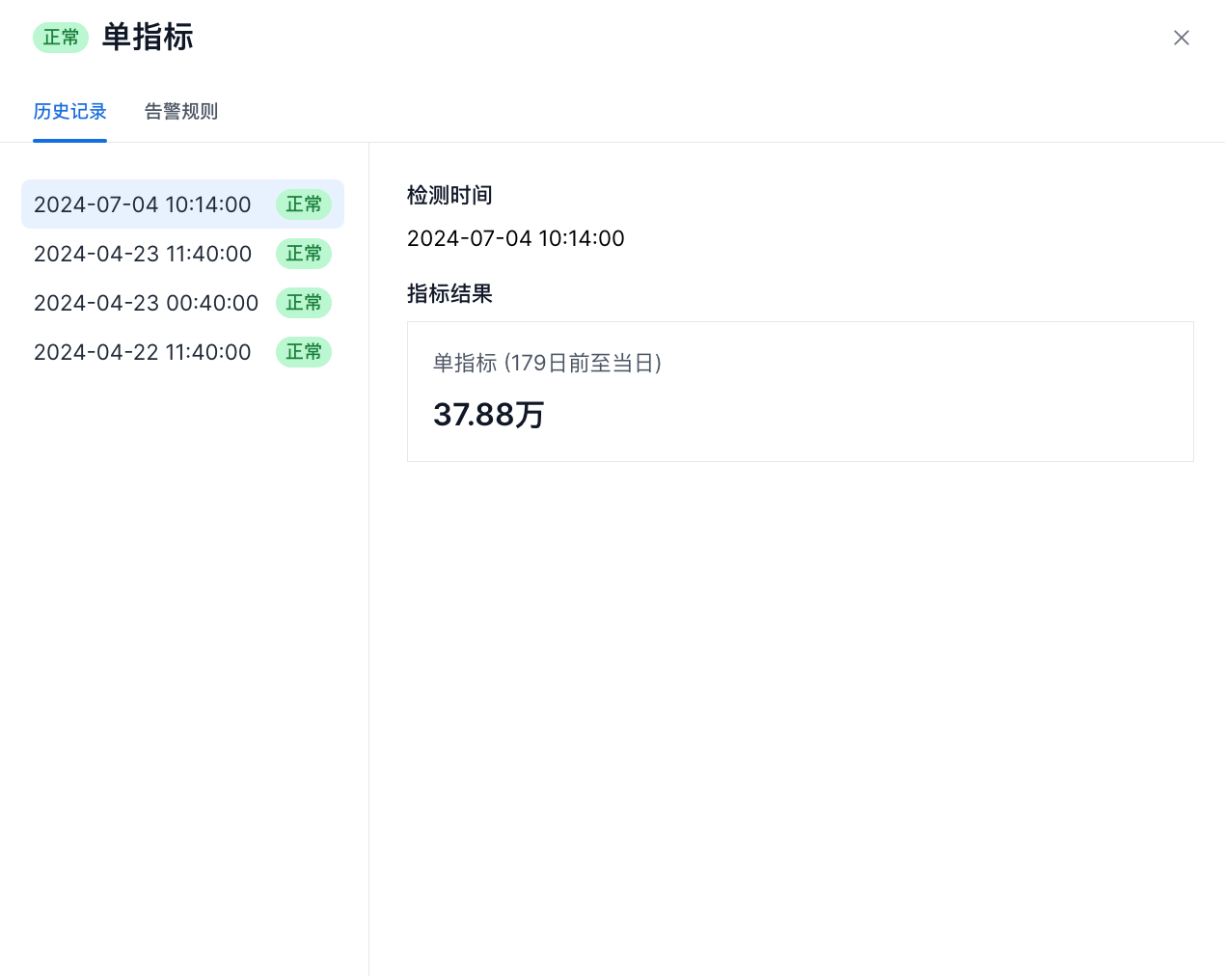This screenshot has height=980, width=1225.
Task: Click the 正常 status badge beside the title
Action: tap(61, 38)
